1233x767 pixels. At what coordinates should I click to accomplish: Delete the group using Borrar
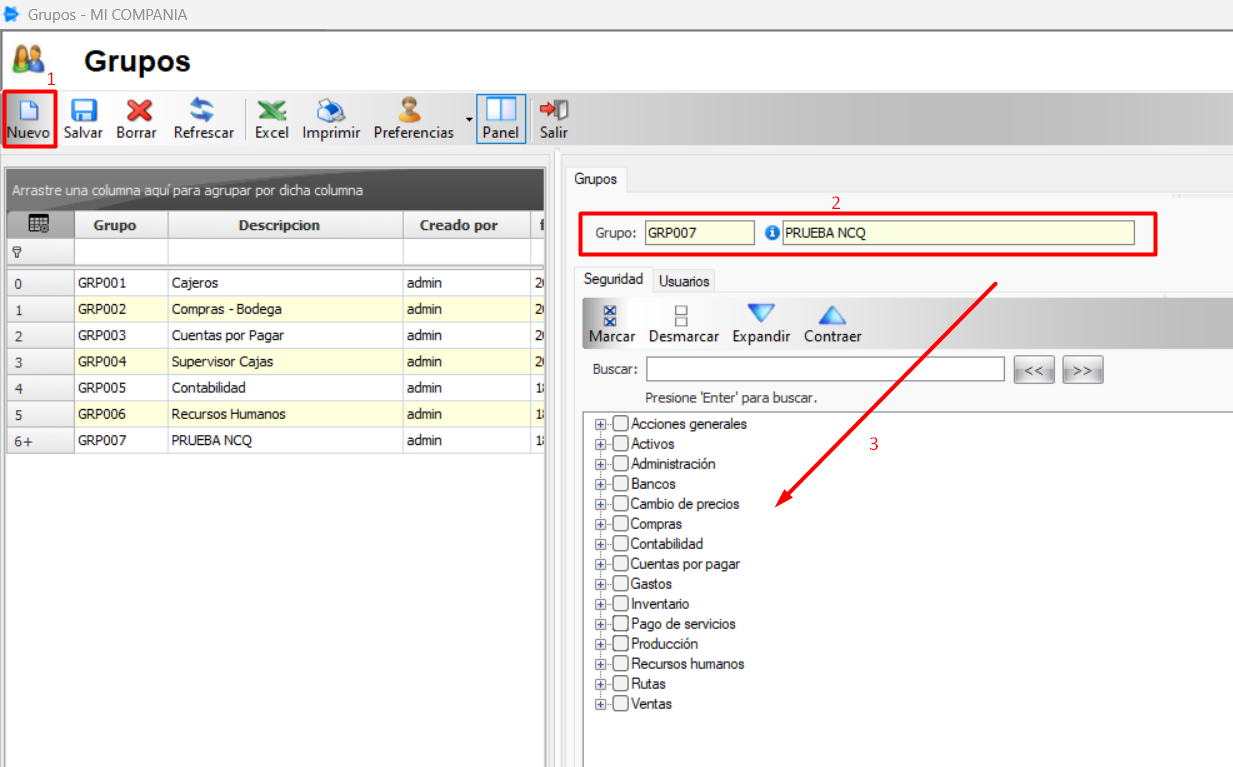coord(137,118)
